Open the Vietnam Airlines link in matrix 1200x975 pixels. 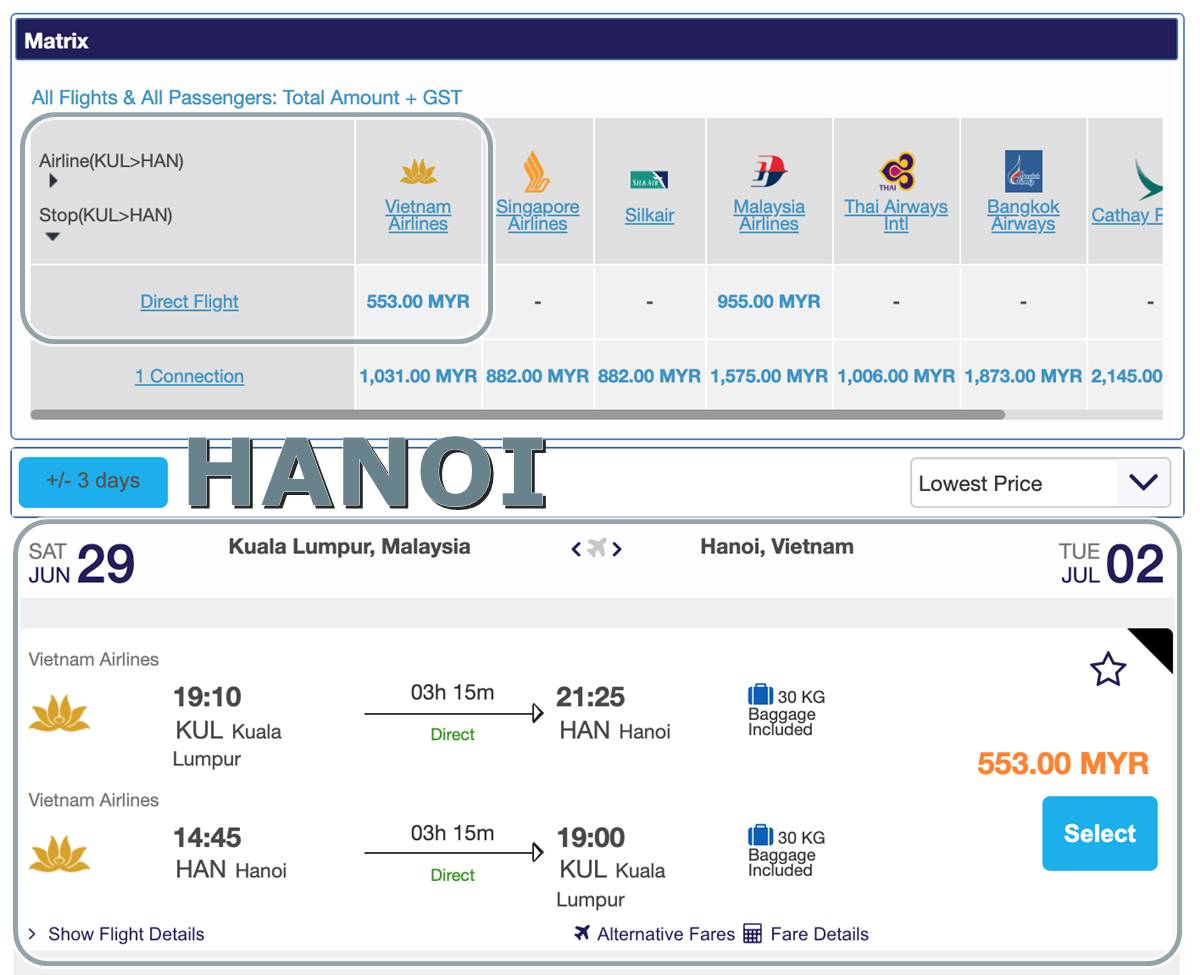[418, 215]
